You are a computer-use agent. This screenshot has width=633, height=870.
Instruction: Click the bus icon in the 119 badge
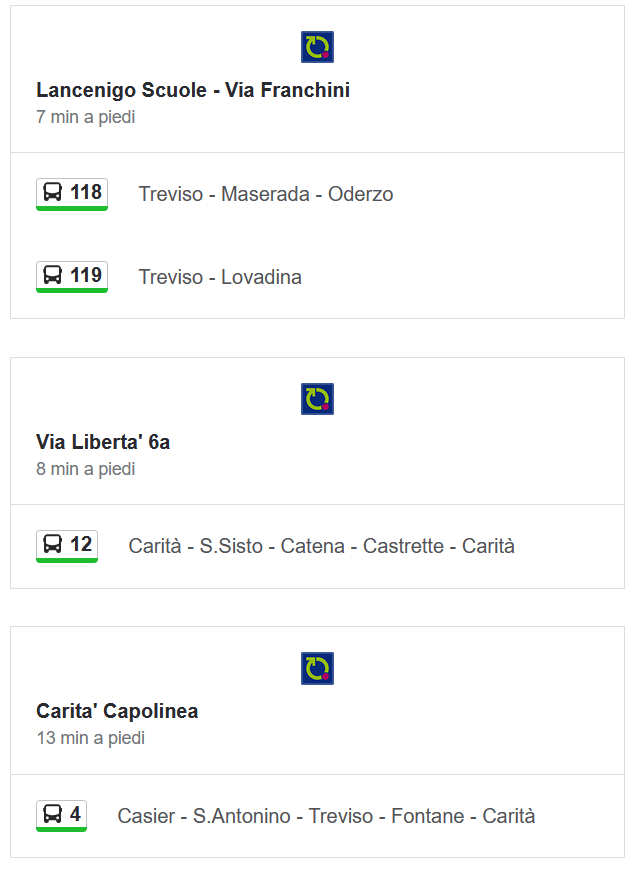click(x=53, y=275)
